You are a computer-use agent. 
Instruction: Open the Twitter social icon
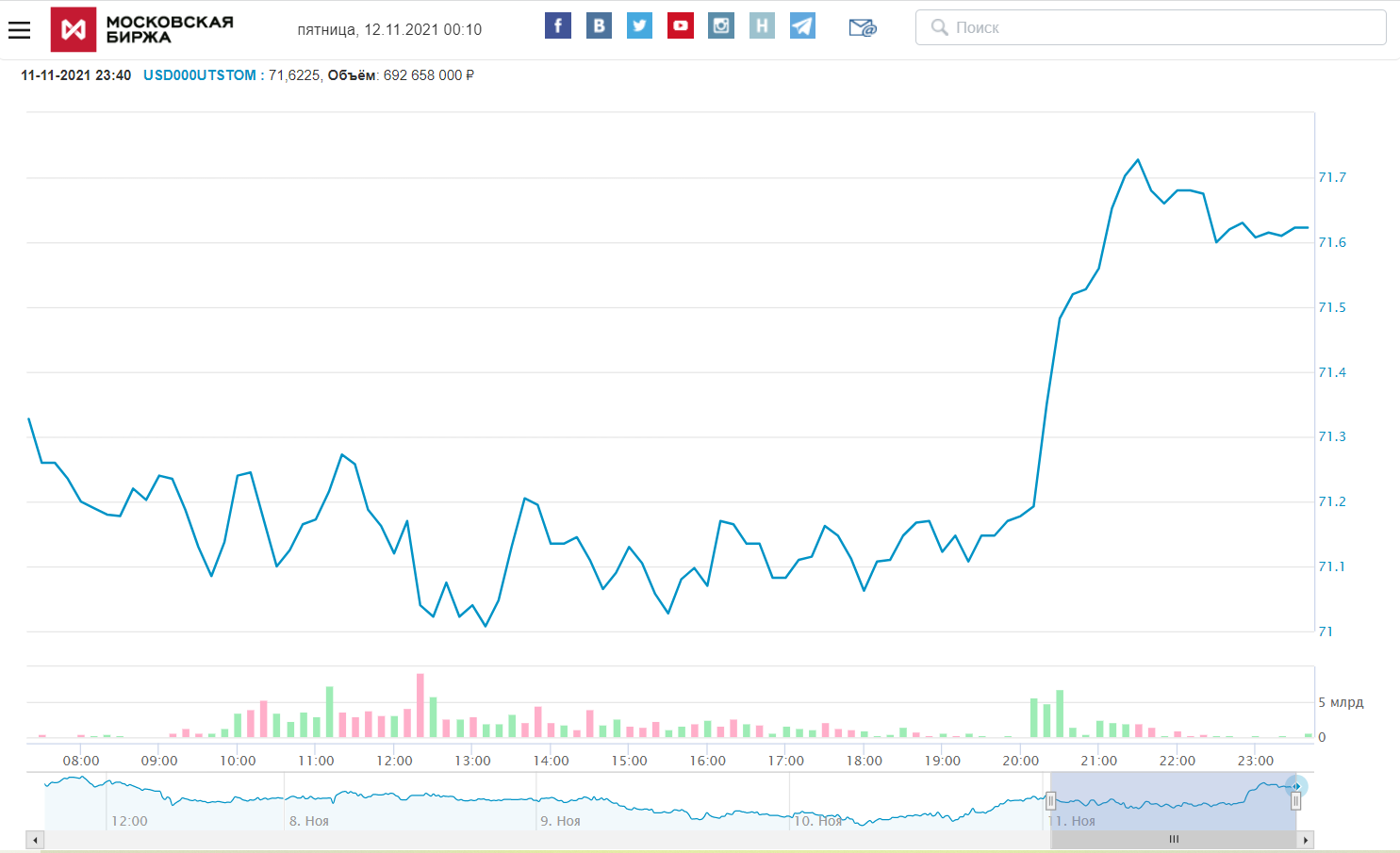click(x=639, y=26)
